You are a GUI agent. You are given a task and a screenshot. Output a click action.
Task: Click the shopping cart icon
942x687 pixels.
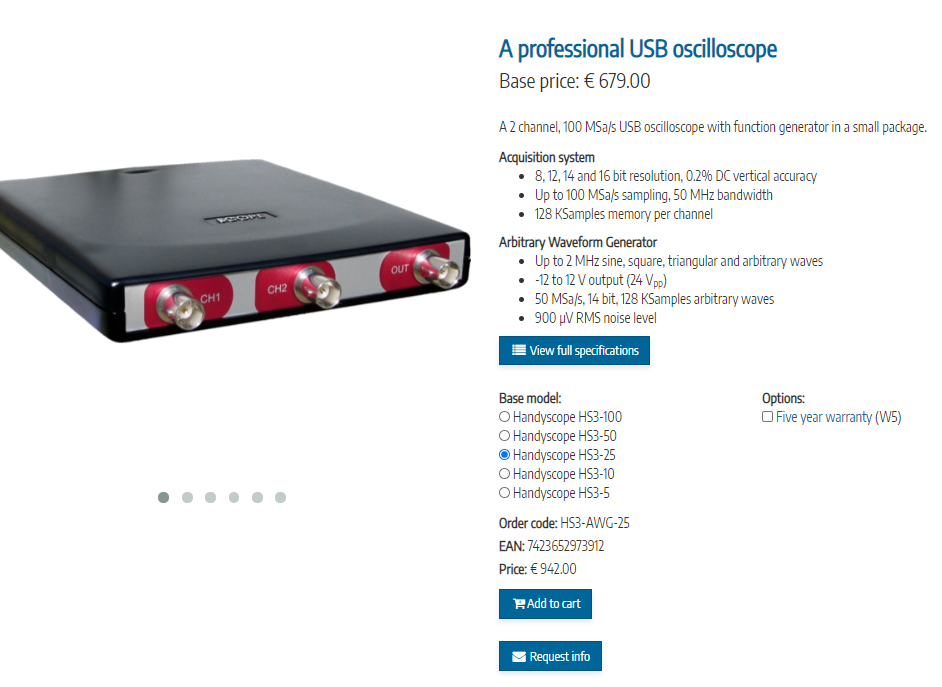[518, 604]
